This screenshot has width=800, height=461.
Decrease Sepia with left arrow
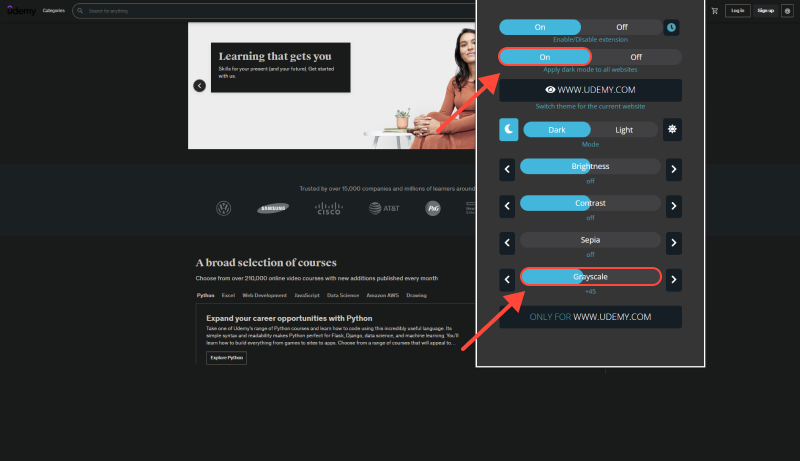tap(507, 243)
